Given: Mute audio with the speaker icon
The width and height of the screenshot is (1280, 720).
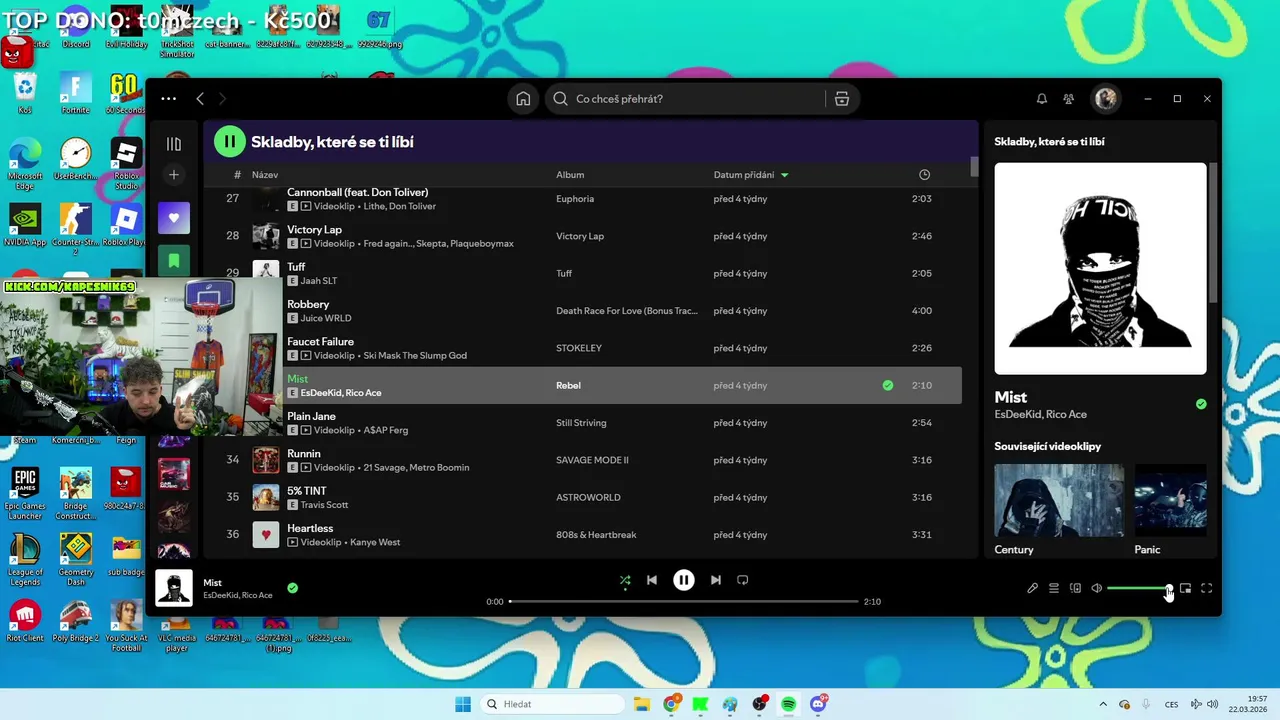Looking at the screenshot, I should click(1096, 588).
